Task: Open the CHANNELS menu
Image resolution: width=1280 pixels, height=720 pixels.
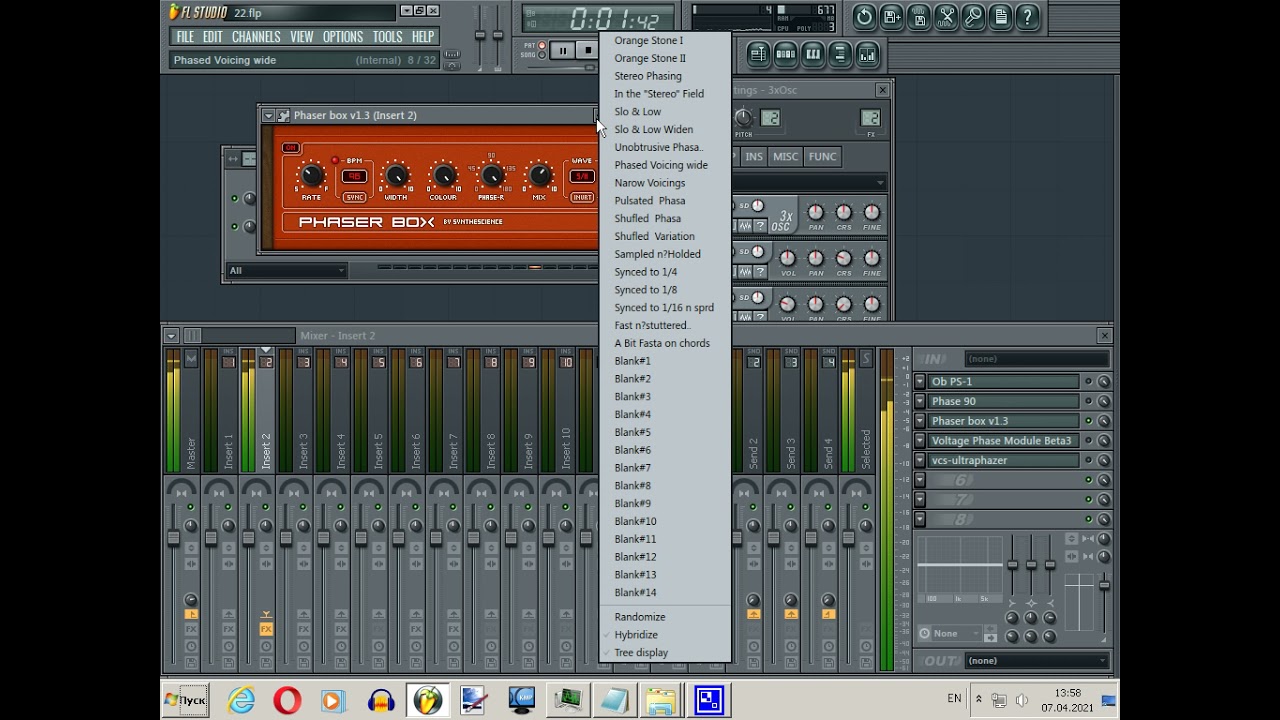Action: click(256, 37)
